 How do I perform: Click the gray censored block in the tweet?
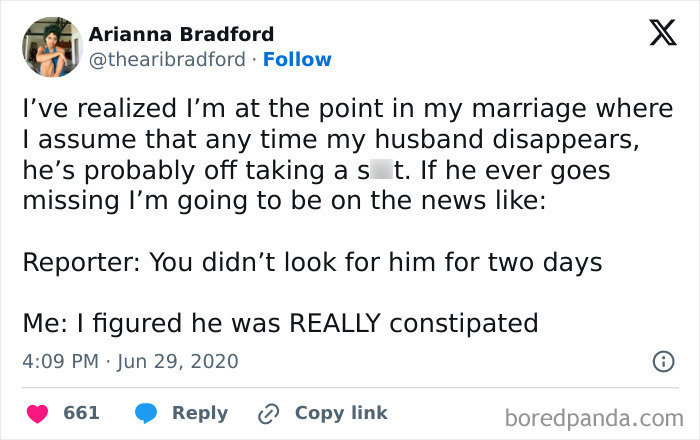point(380,170)
